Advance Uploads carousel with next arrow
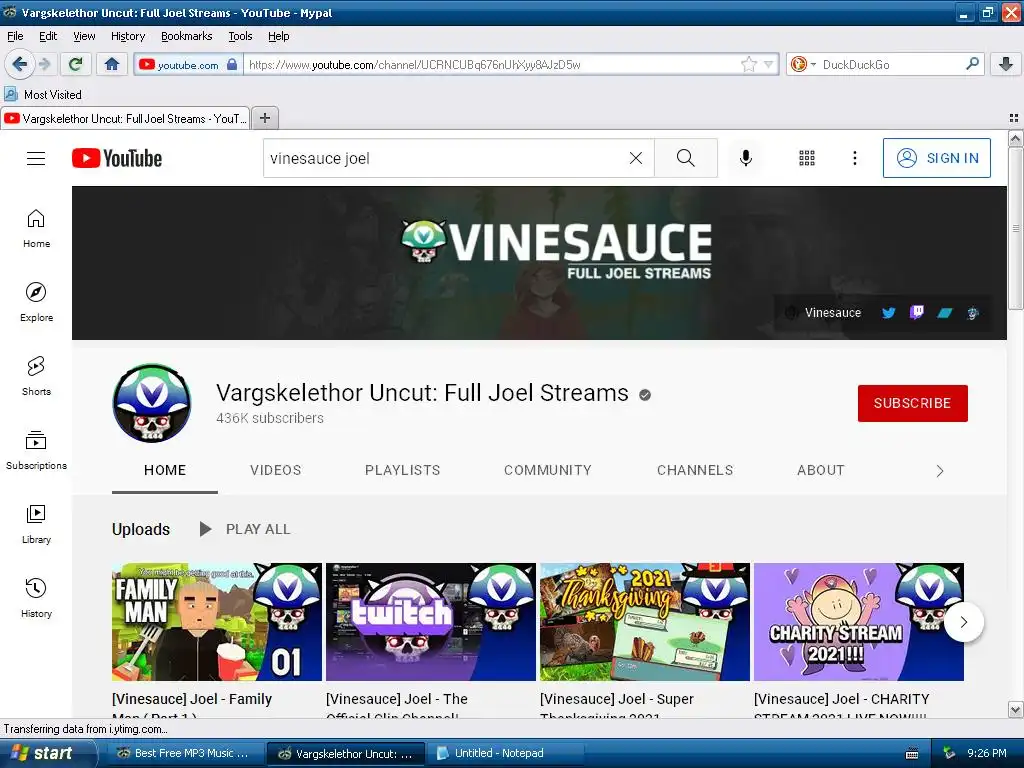 [963, 622]
